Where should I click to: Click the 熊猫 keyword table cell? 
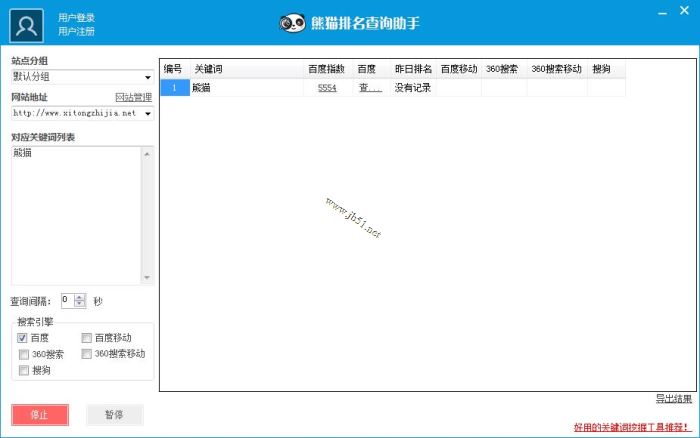[247, 88]
